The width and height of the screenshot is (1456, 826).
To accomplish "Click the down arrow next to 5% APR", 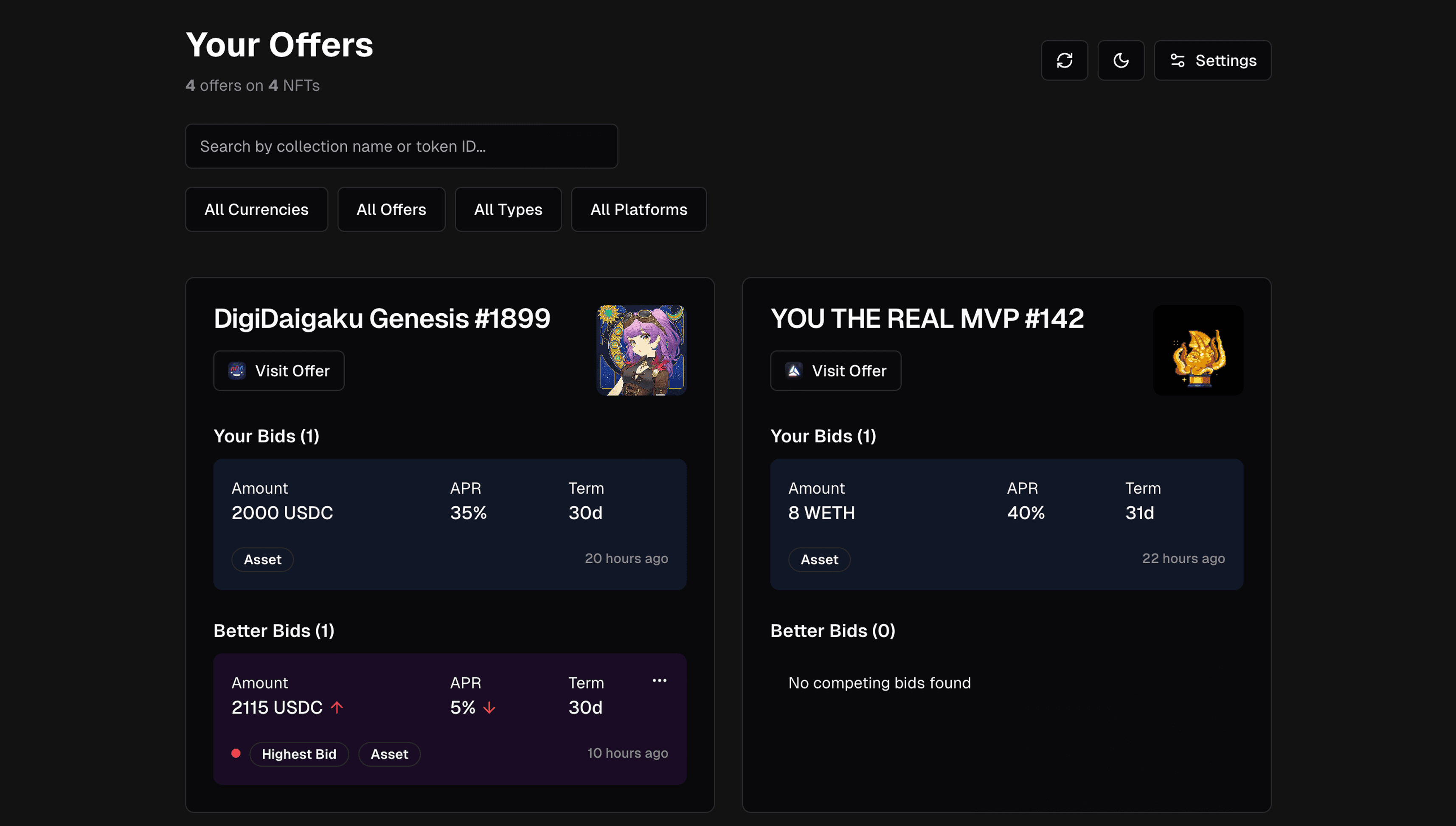I will pos(489,708).
